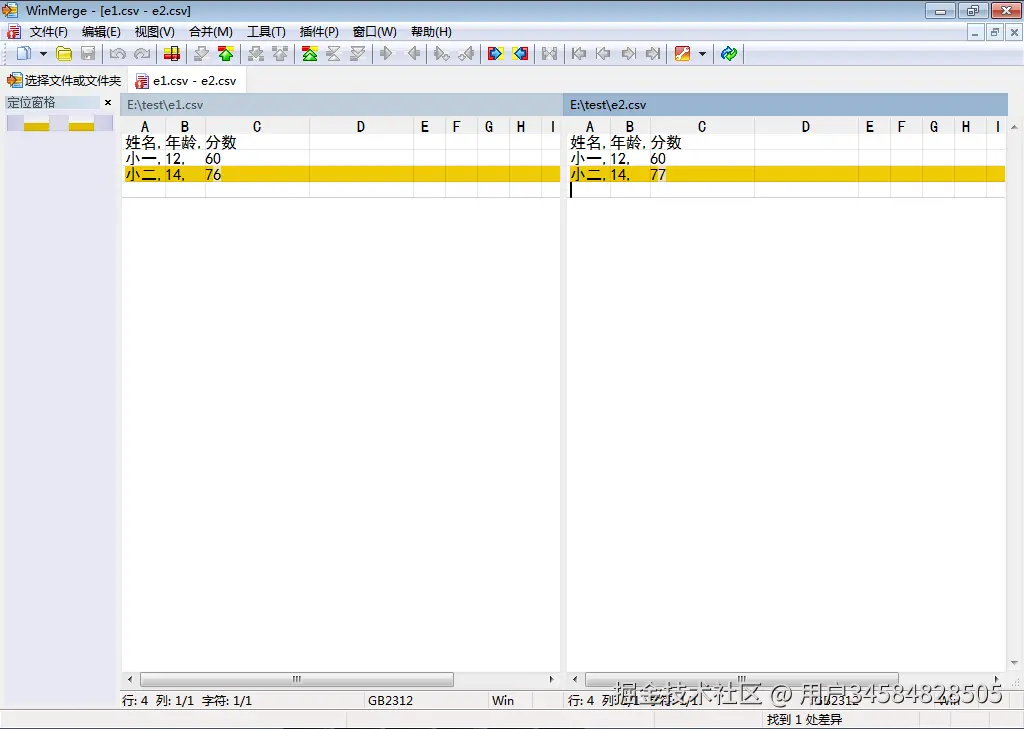Select the Open files folder icon
1024x729 pixels.
click(63, 53)
